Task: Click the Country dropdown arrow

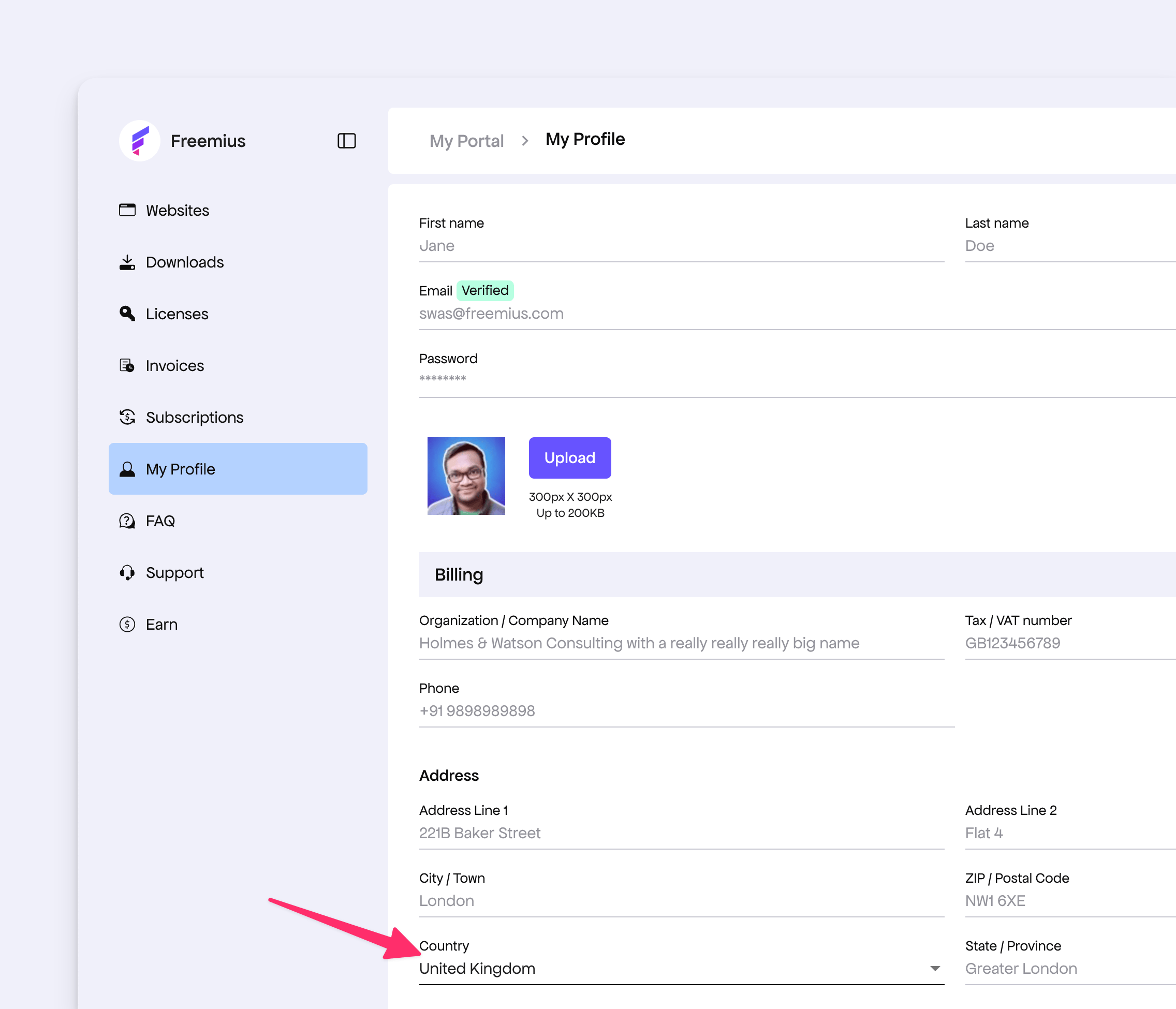Action: pos(935,968)
